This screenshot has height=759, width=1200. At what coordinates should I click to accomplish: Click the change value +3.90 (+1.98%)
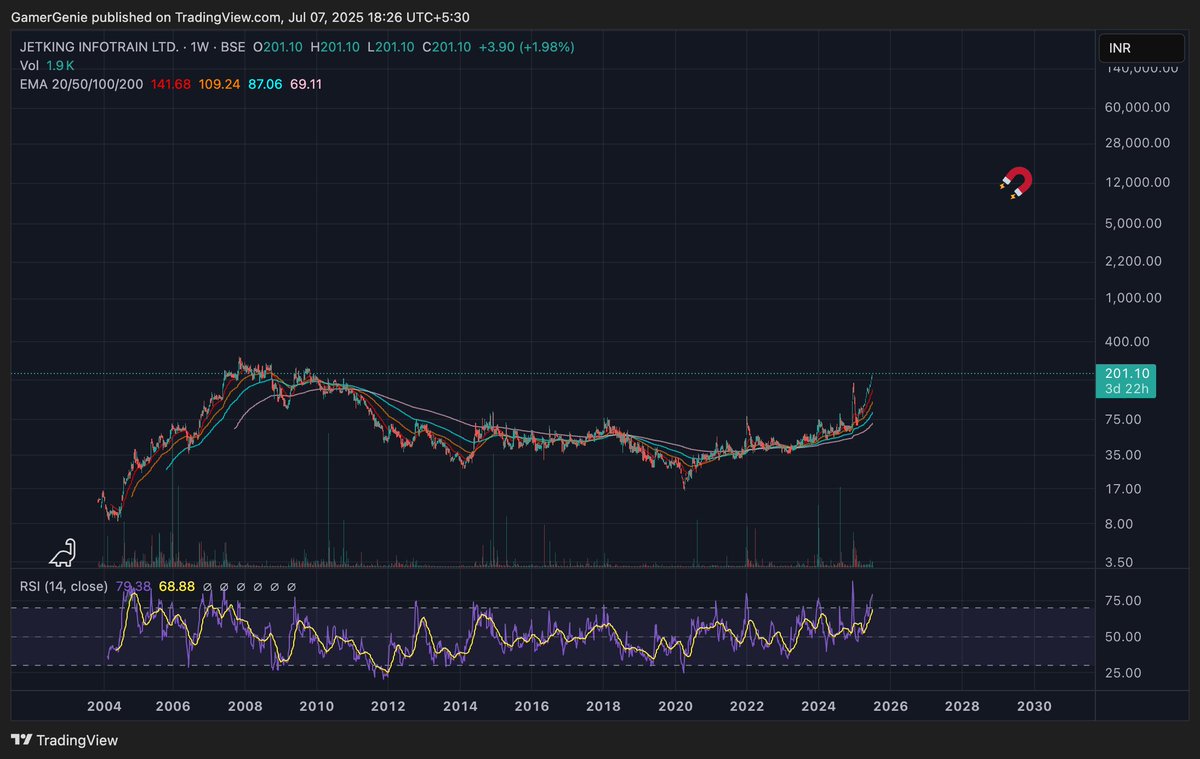click(527, 47)
